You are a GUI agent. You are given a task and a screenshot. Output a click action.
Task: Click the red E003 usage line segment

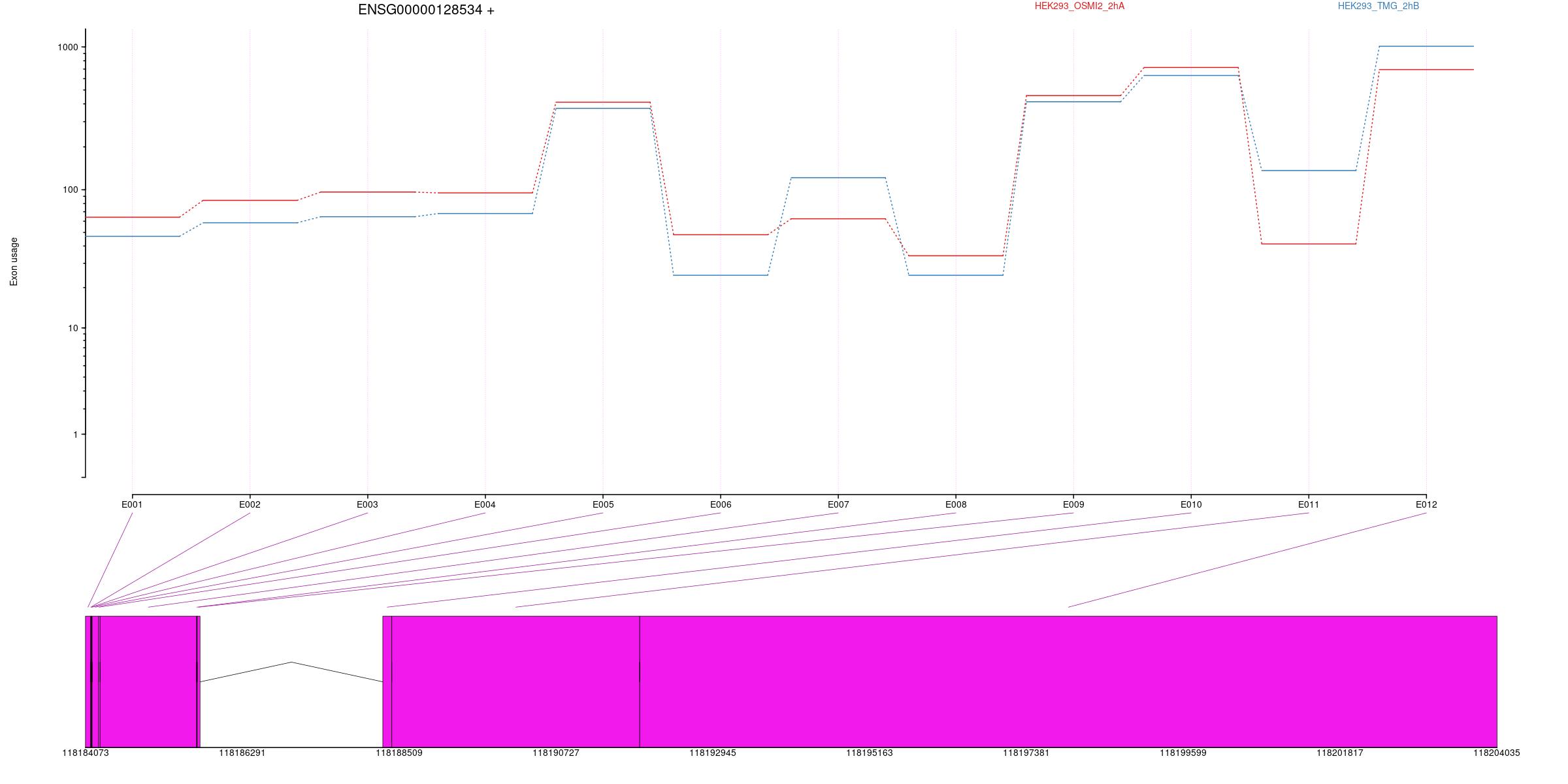(x=368, y=192)
